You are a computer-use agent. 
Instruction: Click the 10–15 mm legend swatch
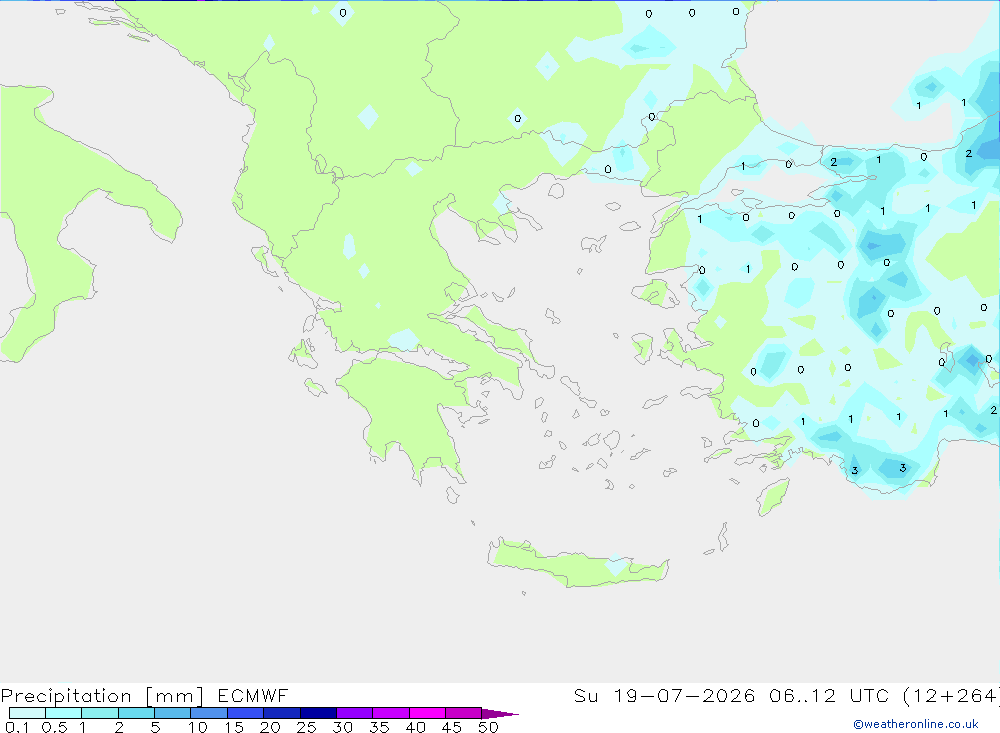[209, 713]
